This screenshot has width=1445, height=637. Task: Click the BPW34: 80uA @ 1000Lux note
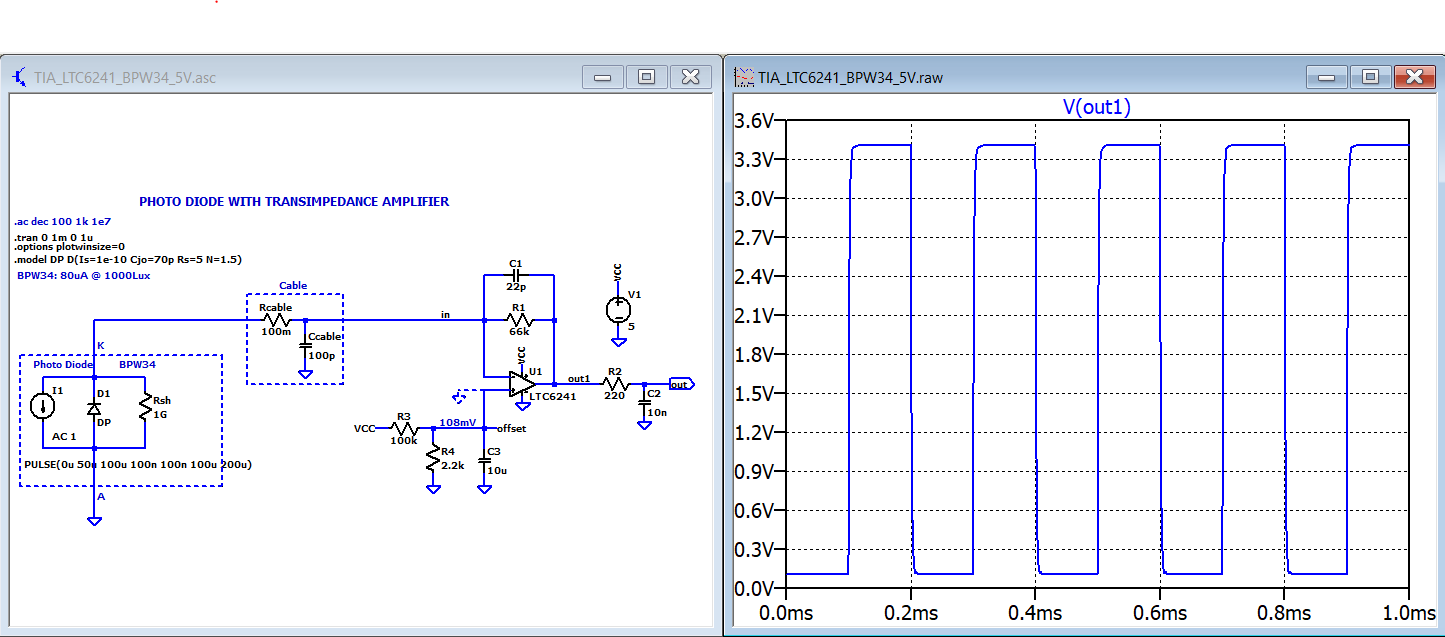(83, 275)
